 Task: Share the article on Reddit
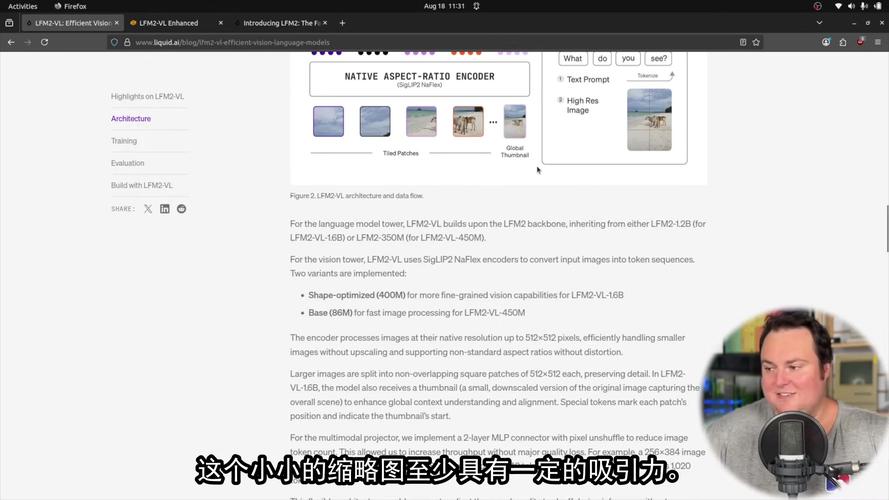coord(181,209)
